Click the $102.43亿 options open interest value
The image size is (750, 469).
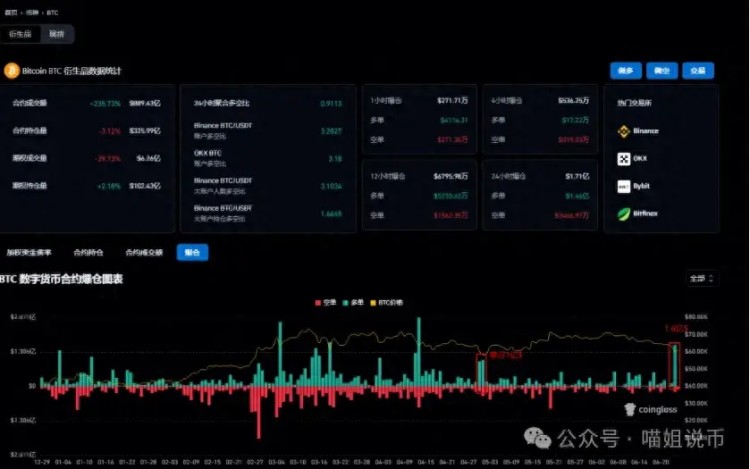tap(145, 186)
